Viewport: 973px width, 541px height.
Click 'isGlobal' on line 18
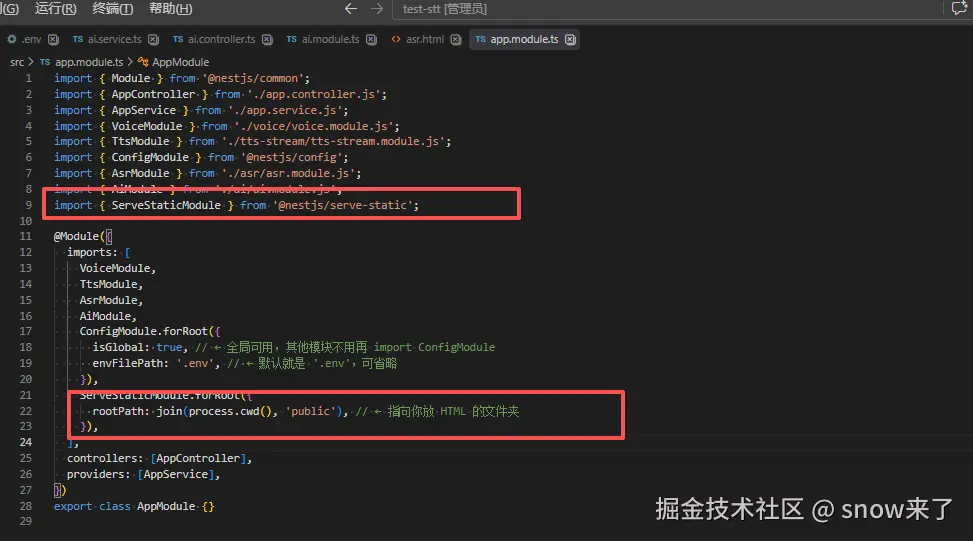120,347
